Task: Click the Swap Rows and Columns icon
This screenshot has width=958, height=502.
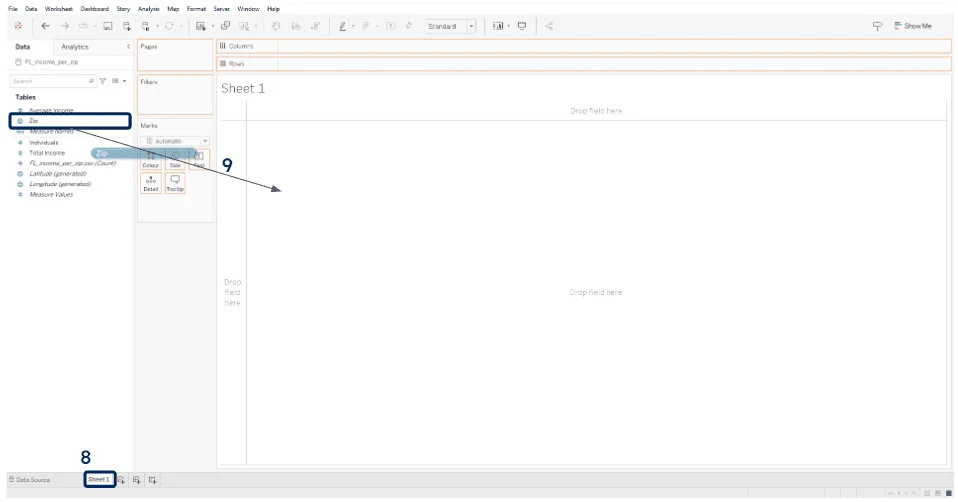Action: tap(276, 26)
